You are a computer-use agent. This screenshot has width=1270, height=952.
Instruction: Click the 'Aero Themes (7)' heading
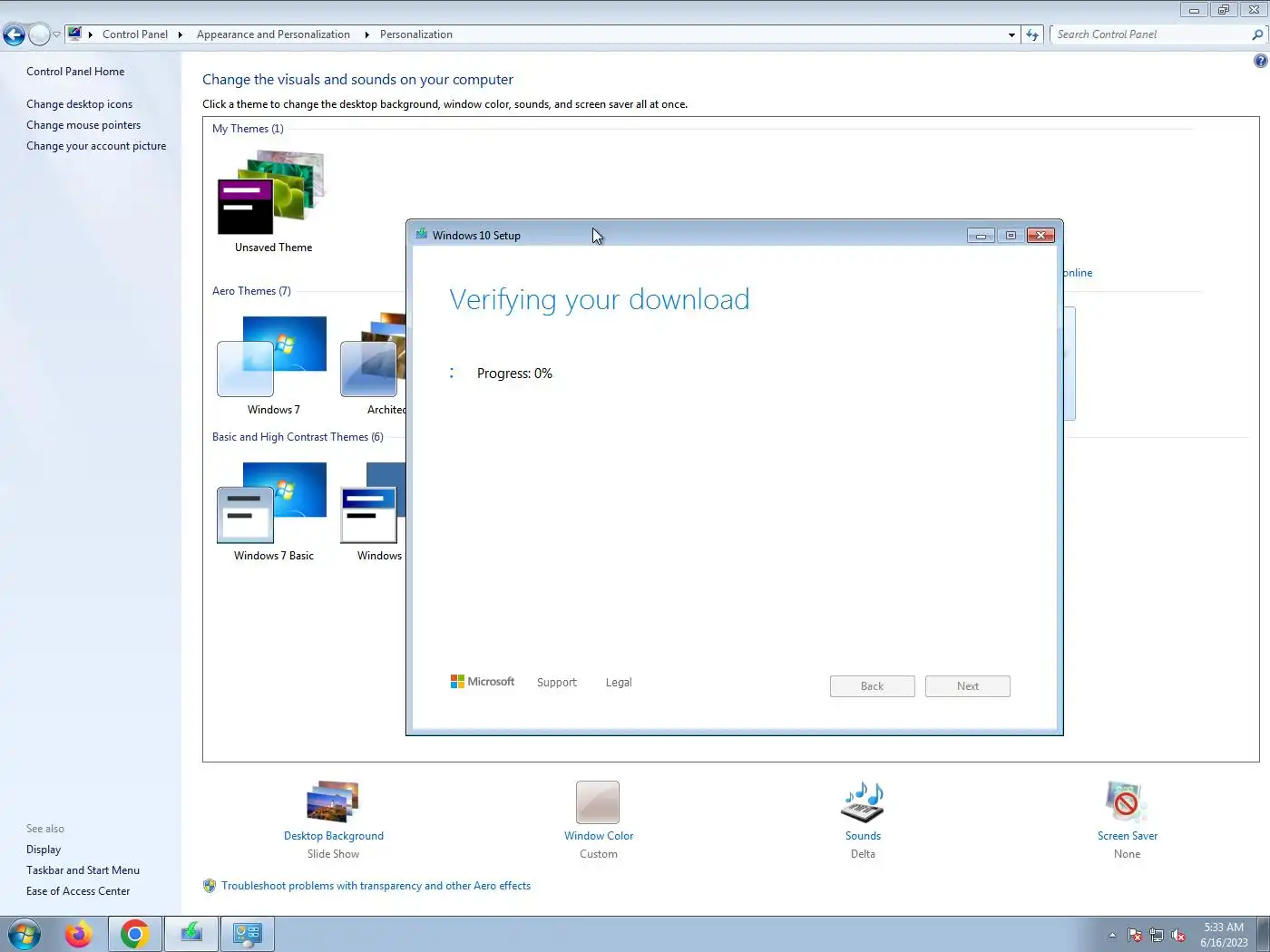tap(251, 291)
